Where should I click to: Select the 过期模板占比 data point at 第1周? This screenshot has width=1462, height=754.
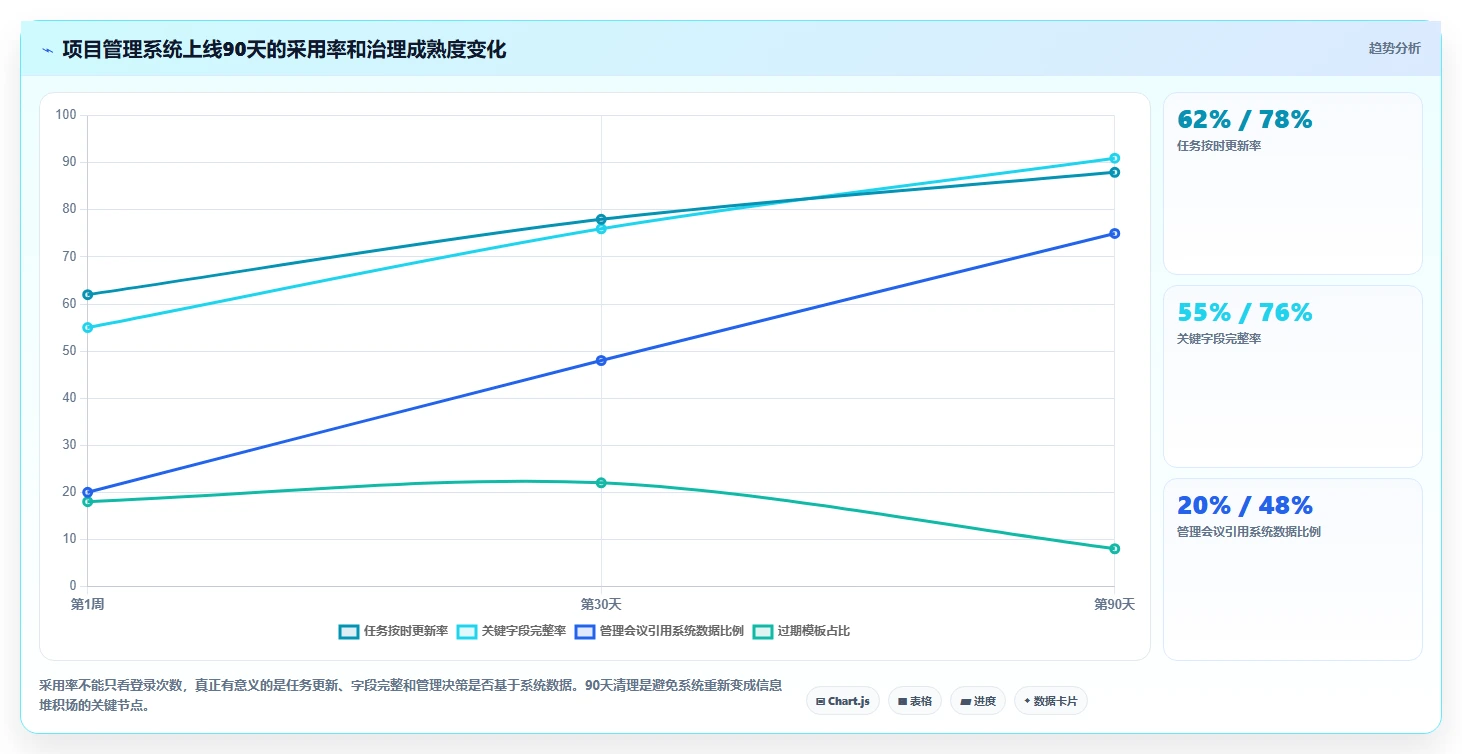click(x=88, y=502)
